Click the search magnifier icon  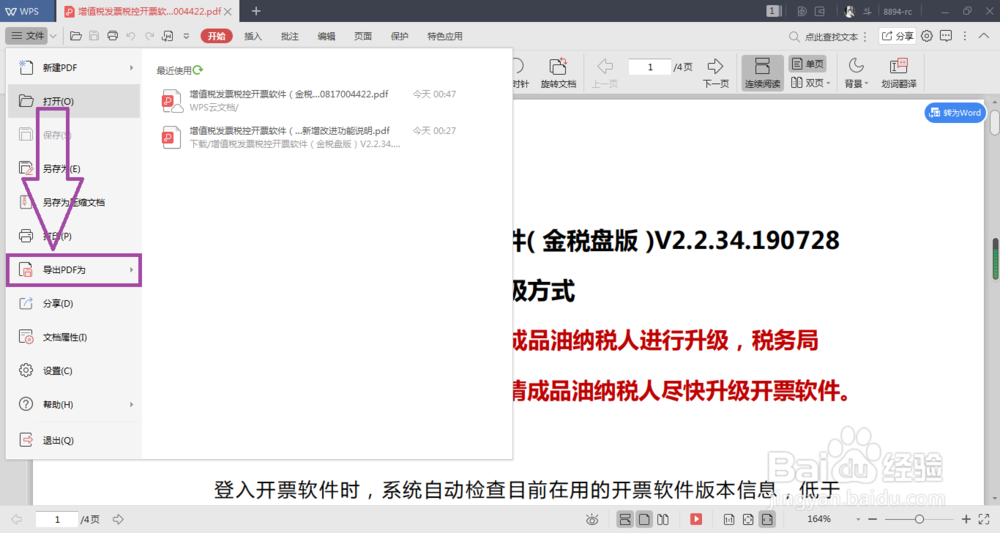[x=794, y=37]
